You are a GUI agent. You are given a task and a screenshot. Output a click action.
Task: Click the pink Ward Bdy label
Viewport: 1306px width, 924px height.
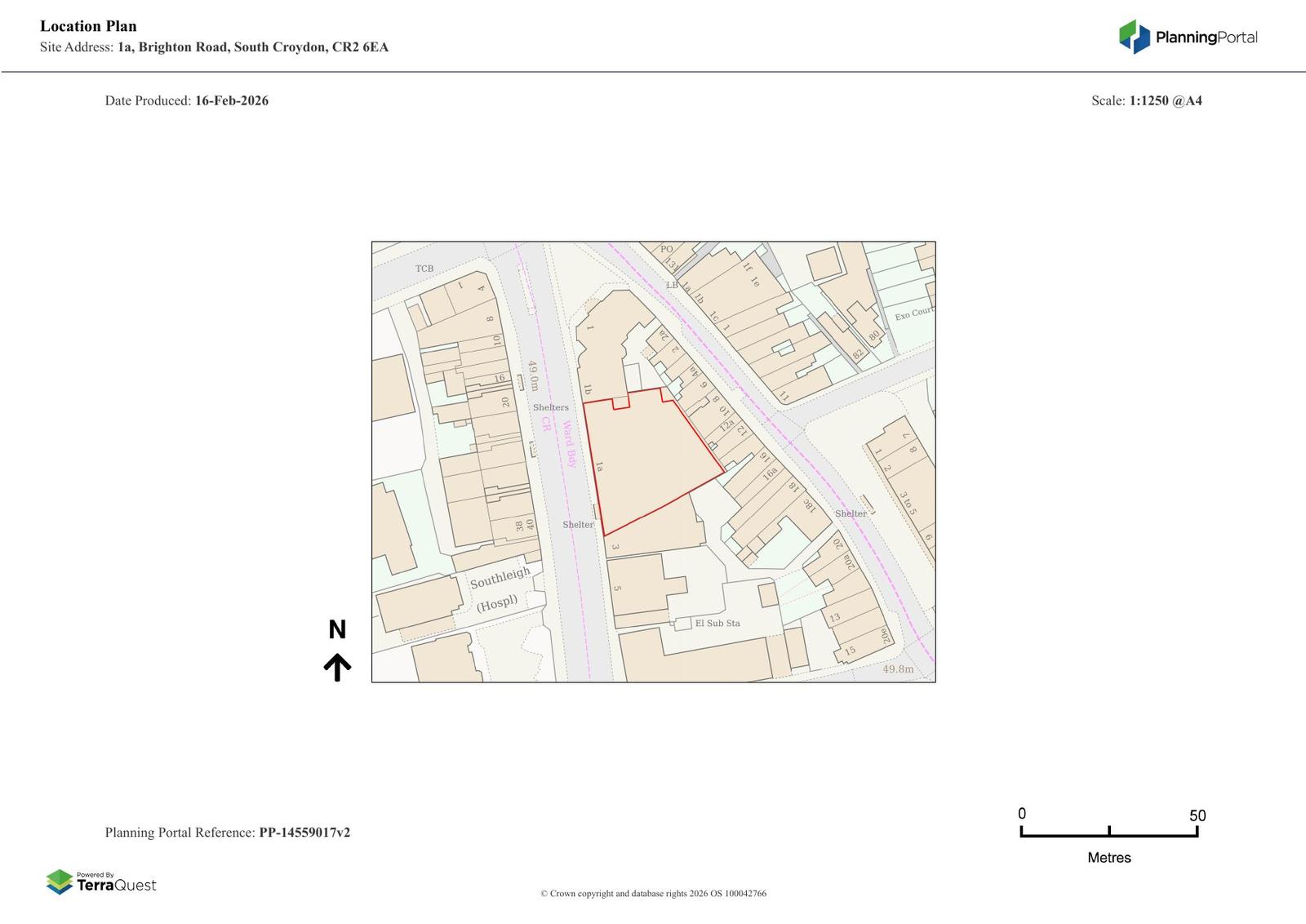[x=569, y=444]
